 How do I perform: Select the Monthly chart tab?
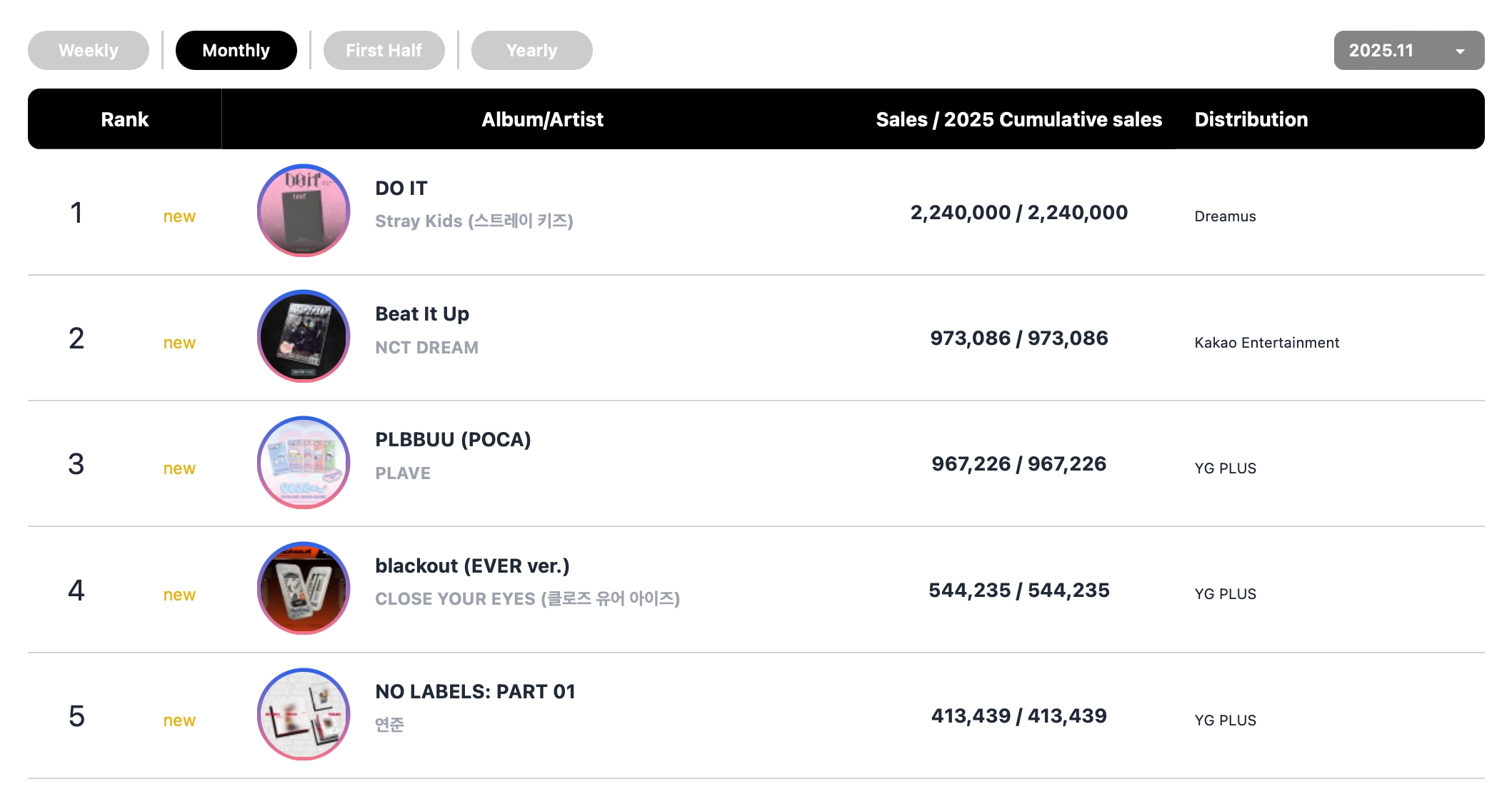point(236,51)
